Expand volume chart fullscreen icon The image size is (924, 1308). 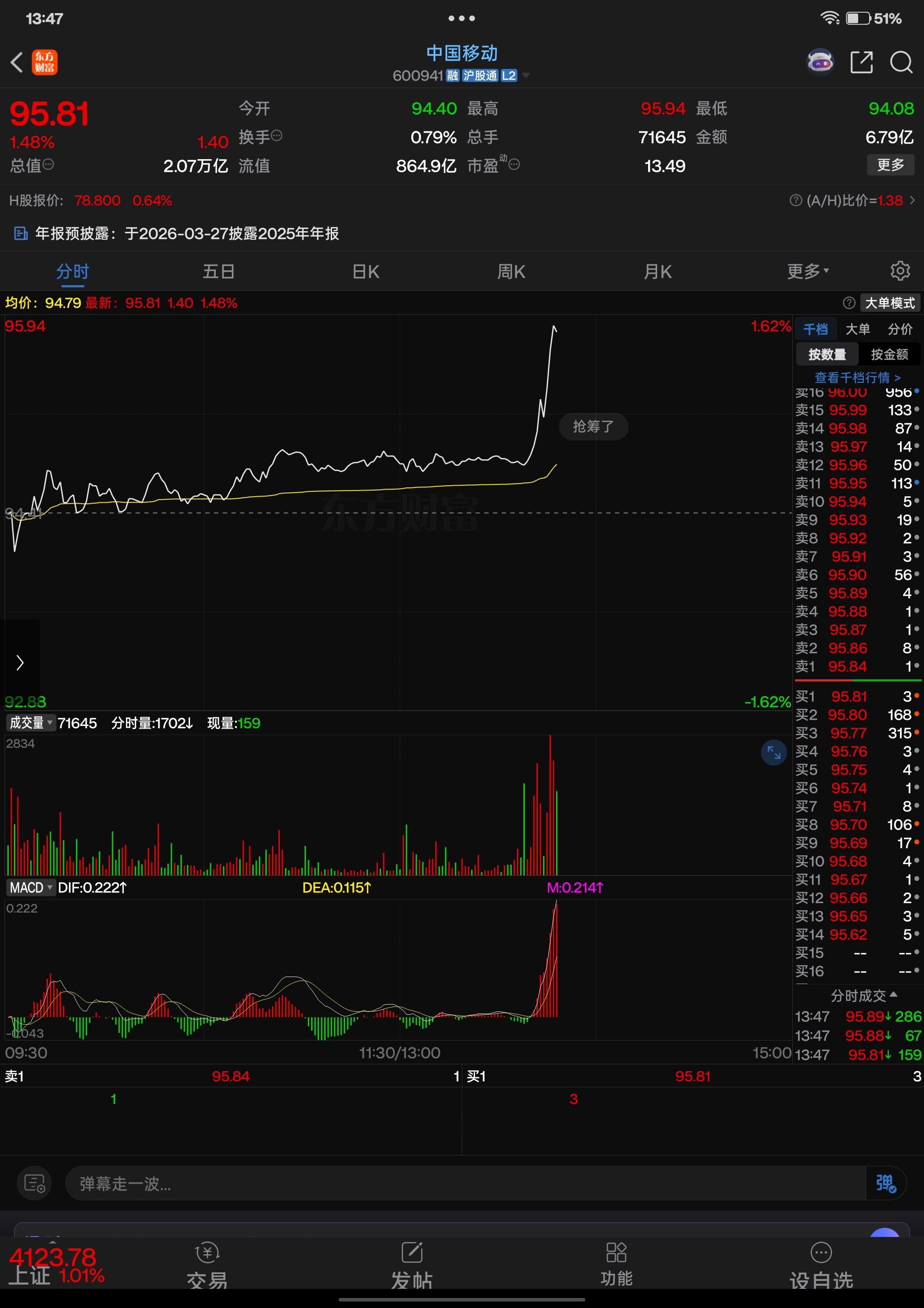774,753
